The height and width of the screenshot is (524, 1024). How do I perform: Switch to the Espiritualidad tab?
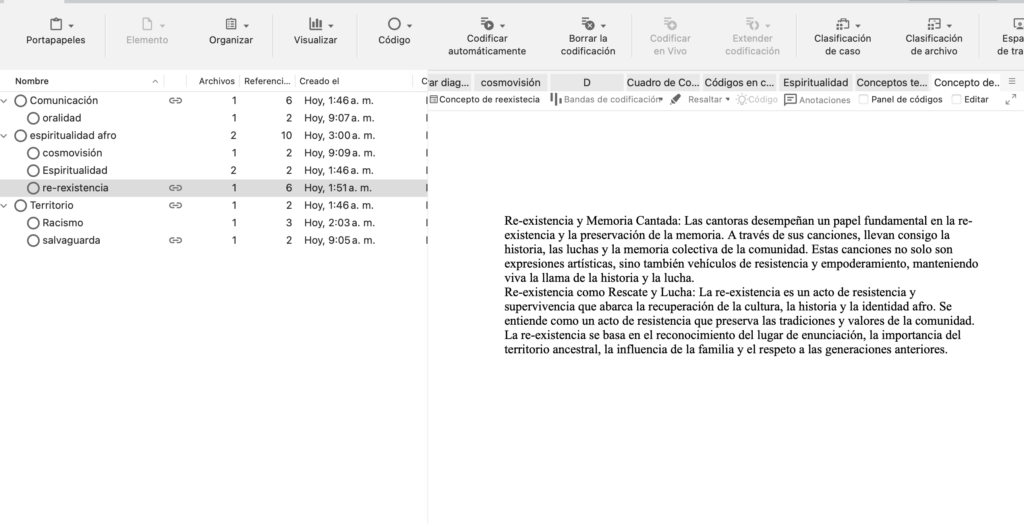pyautogui.click(x=816, y=82)
